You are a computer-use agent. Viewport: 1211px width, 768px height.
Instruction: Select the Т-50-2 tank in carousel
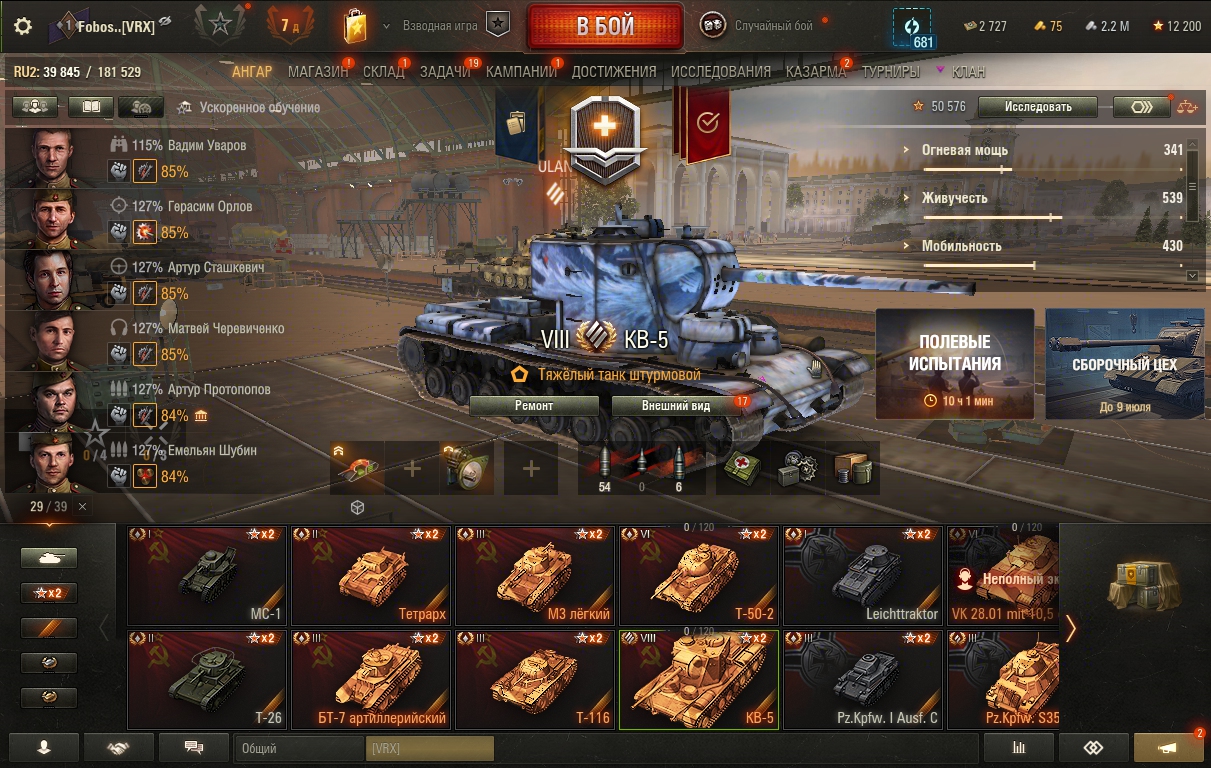[x=699, y=575]
